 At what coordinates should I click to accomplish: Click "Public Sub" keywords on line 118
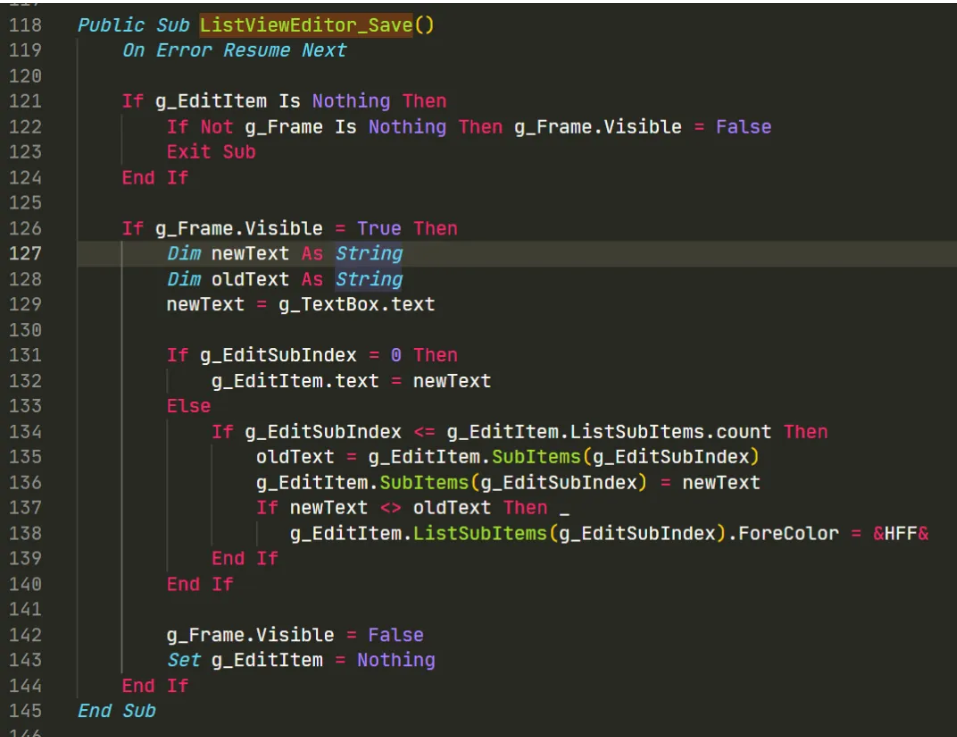(x=134, y=25)
